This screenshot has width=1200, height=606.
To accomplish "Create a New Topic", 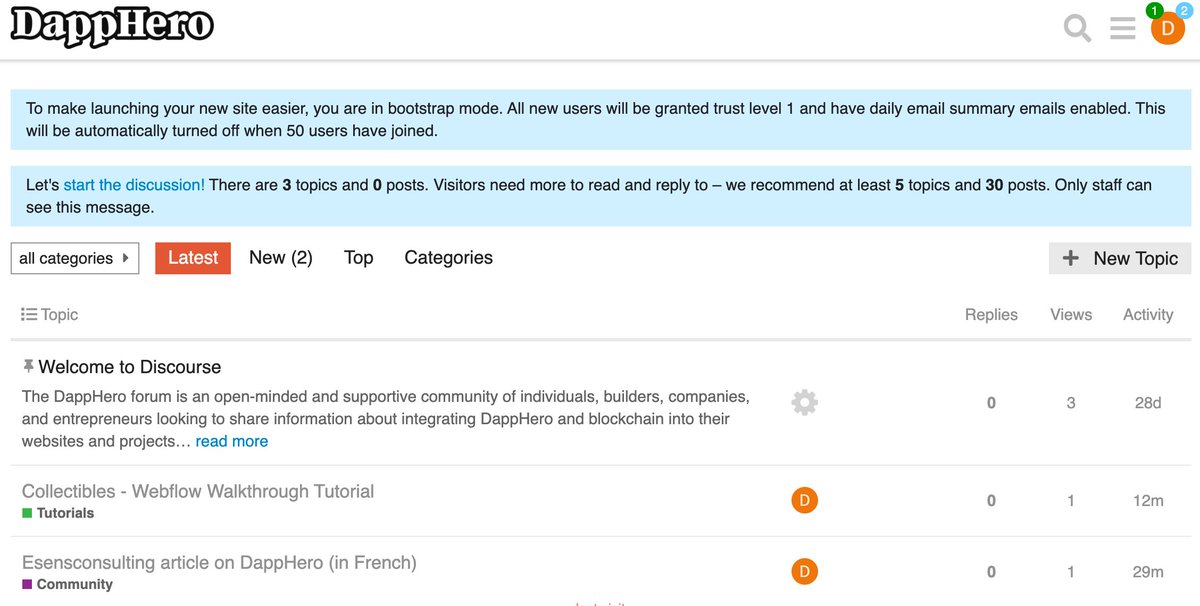I will click(1120, 258).
